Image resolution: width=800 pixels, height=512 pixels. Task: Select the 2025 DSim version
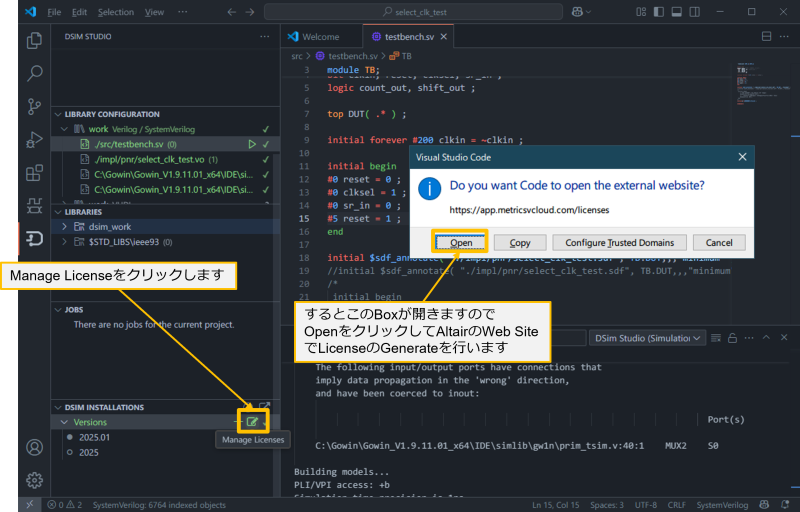[89, 452]
